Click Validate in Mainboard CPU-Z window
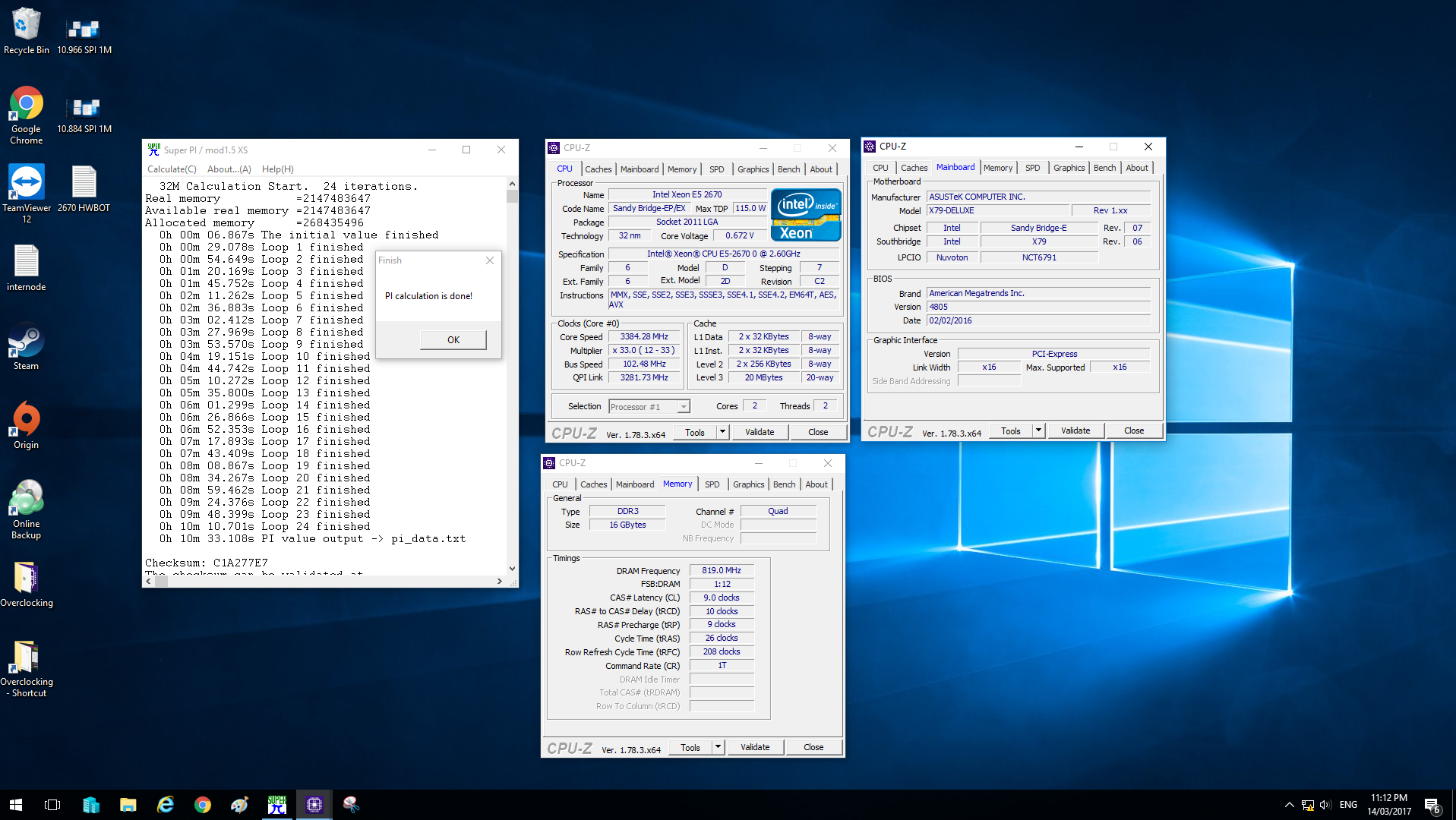Image resolution: width=1456 pixels, height=820 pixels. [x=1075, y=430]
